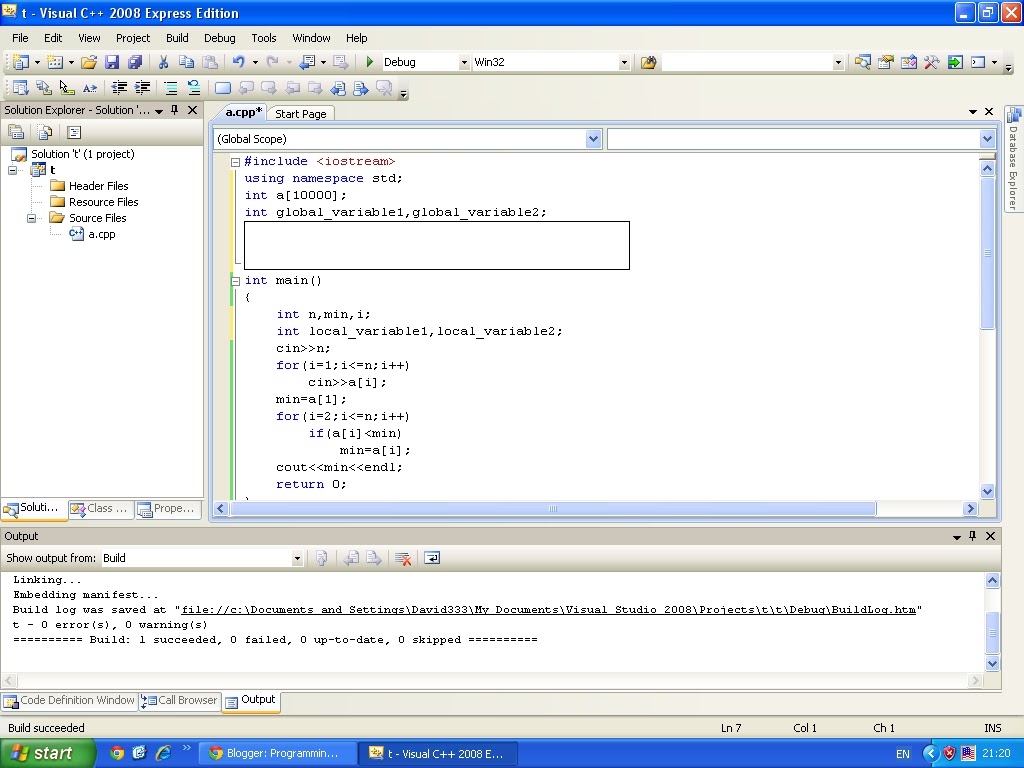Viewport: 1024px width, 768px height.
Task: Toggle word wrap in the Output window
Action: pos(432,558)
